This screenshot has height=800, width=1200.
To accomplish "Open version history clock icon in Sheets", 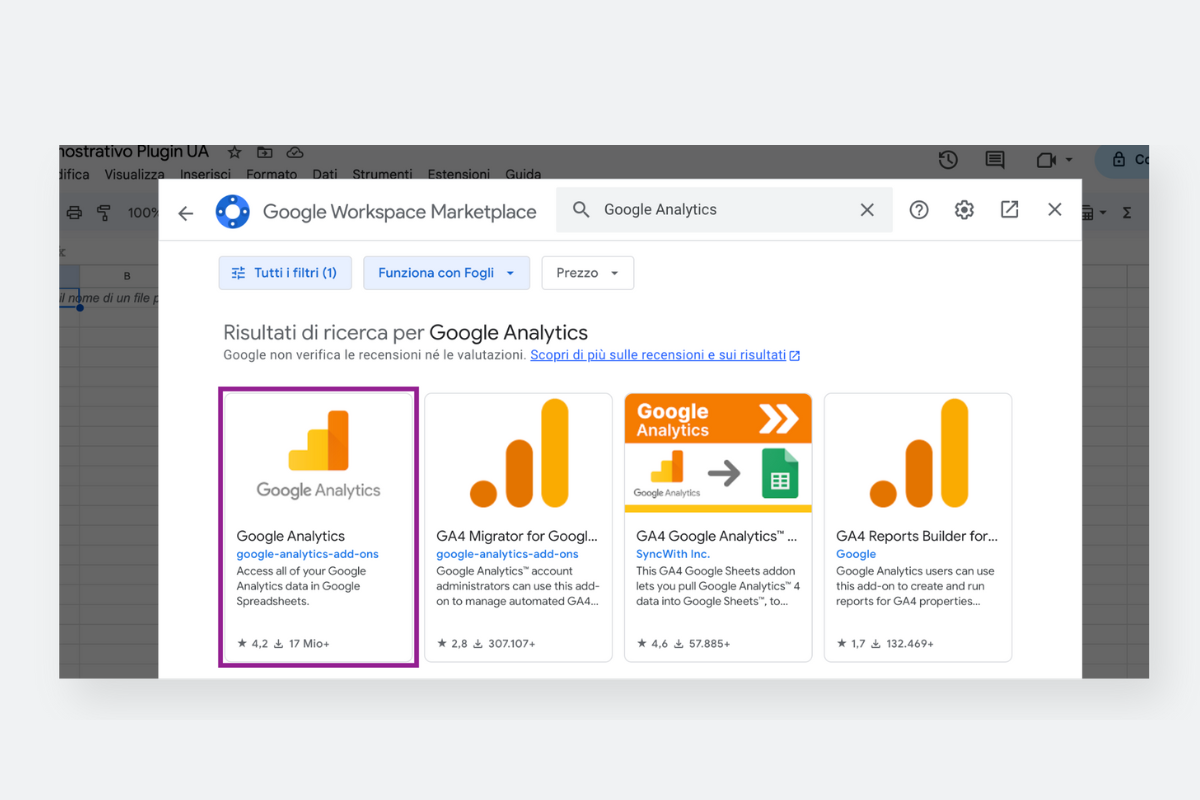I will (x=948, y=160).
